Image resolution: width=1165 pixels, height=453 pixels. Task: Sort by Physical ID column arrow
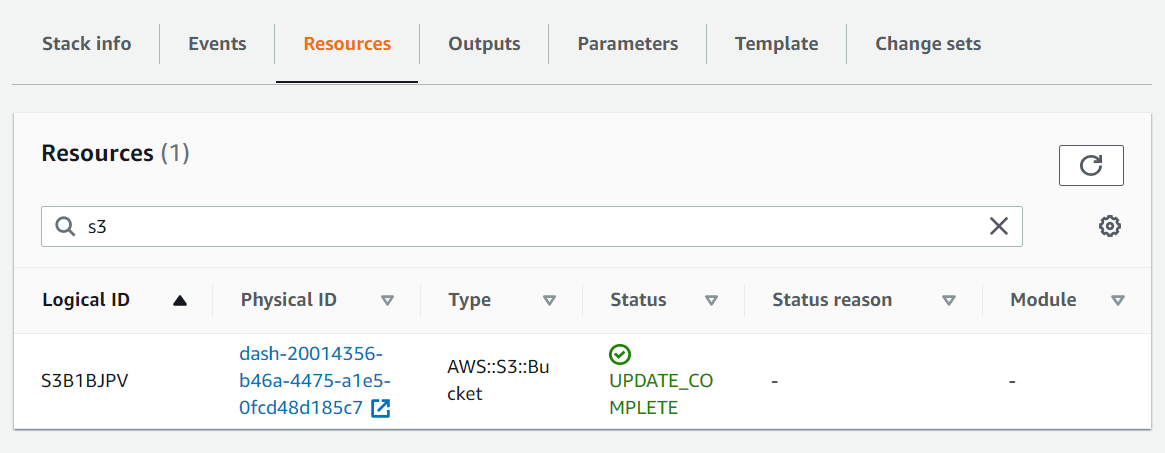(387, 300)
